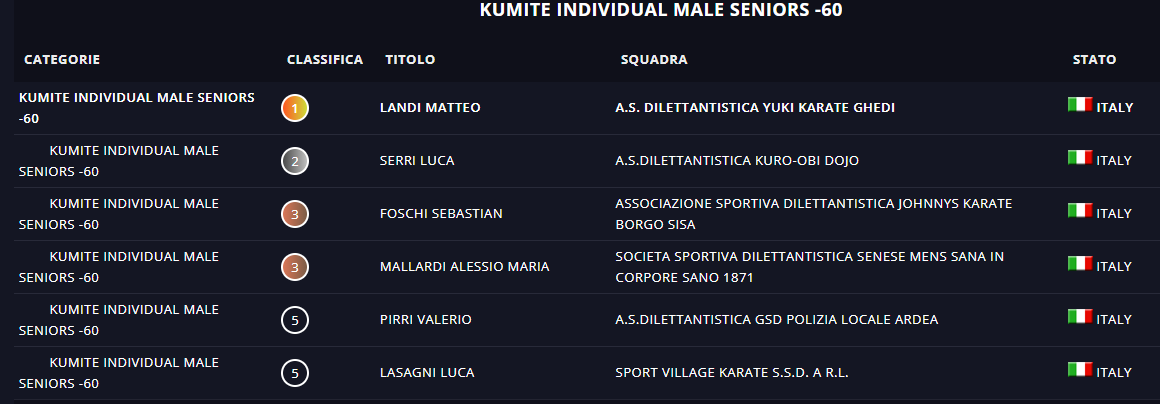This screenshot has width=1160, height=404.
Task: Click the gold first place medal badge
Action: coord(295,108)
